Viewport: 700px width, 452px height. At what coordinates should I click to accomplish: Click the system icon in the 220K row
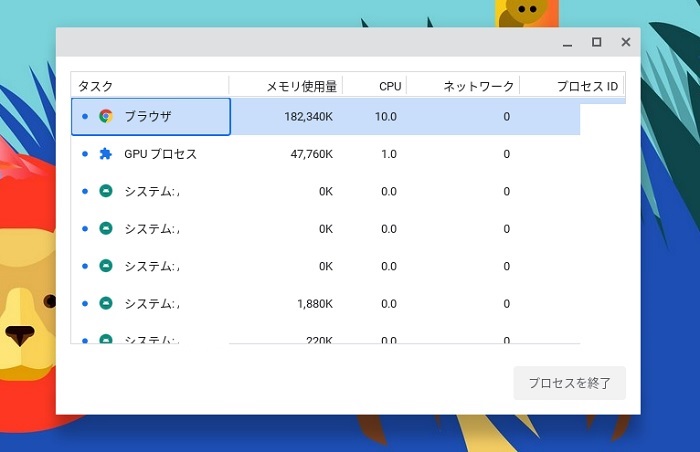(x=106, y=339)
